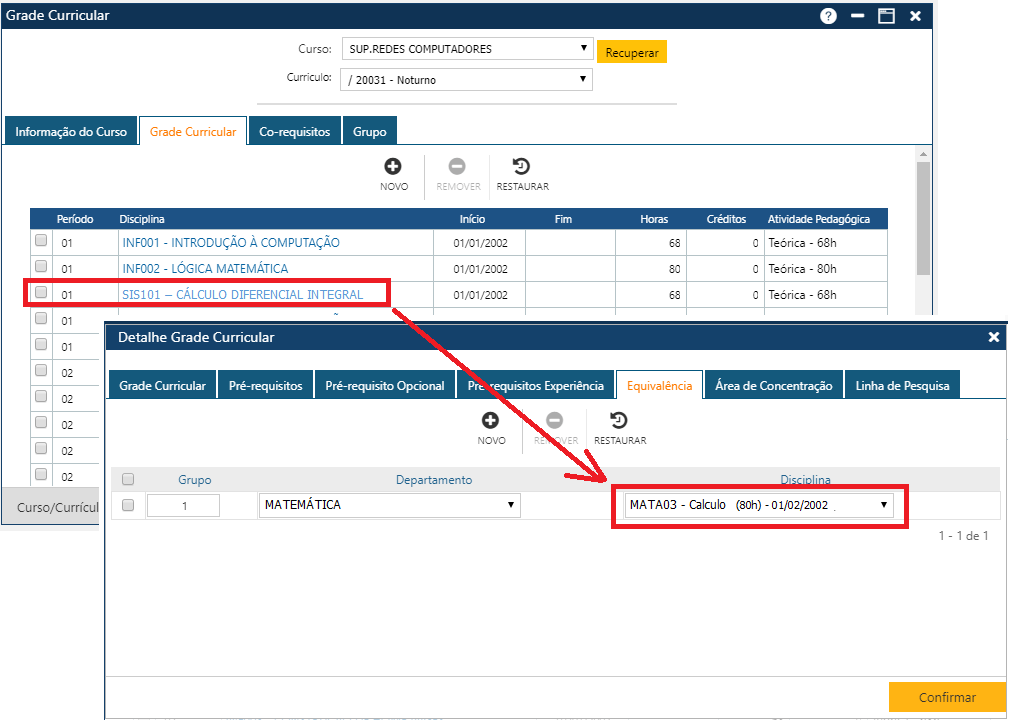Tick the checkbox for SIS101 row
The width and height of the screenshot is (1012, 721).
click(41, 293)
